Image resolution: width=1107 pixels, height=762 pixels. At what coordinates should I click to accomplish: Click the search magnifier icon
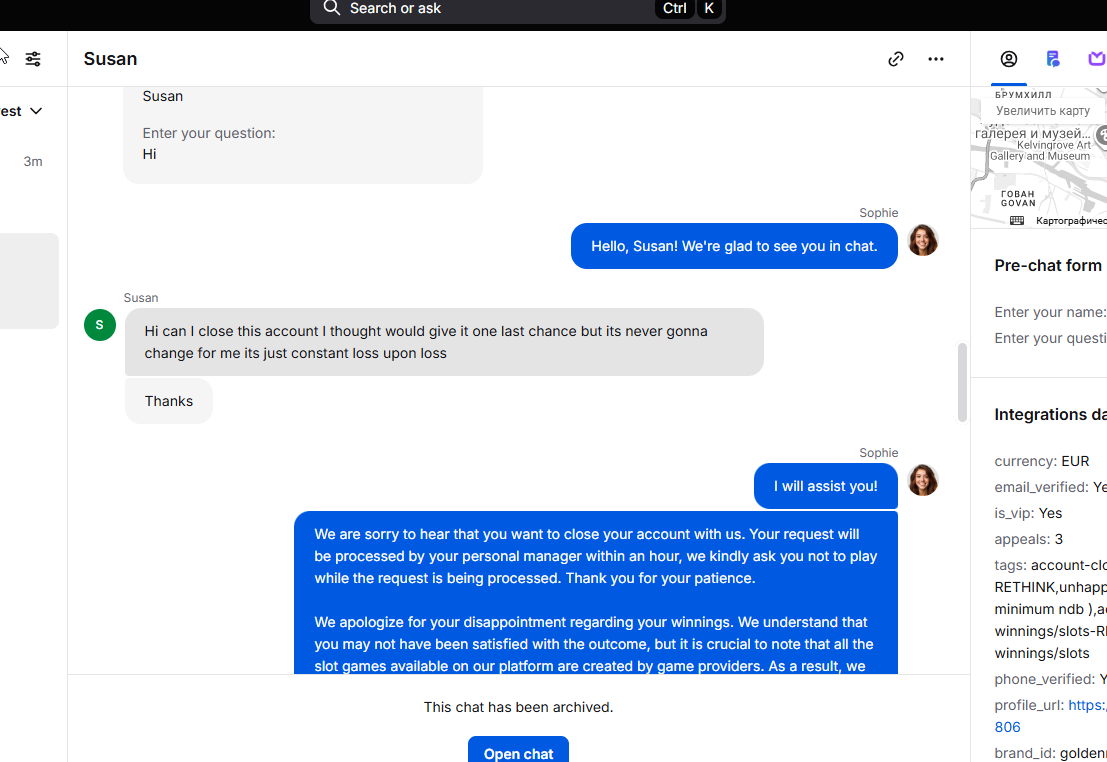coord(331,8)
